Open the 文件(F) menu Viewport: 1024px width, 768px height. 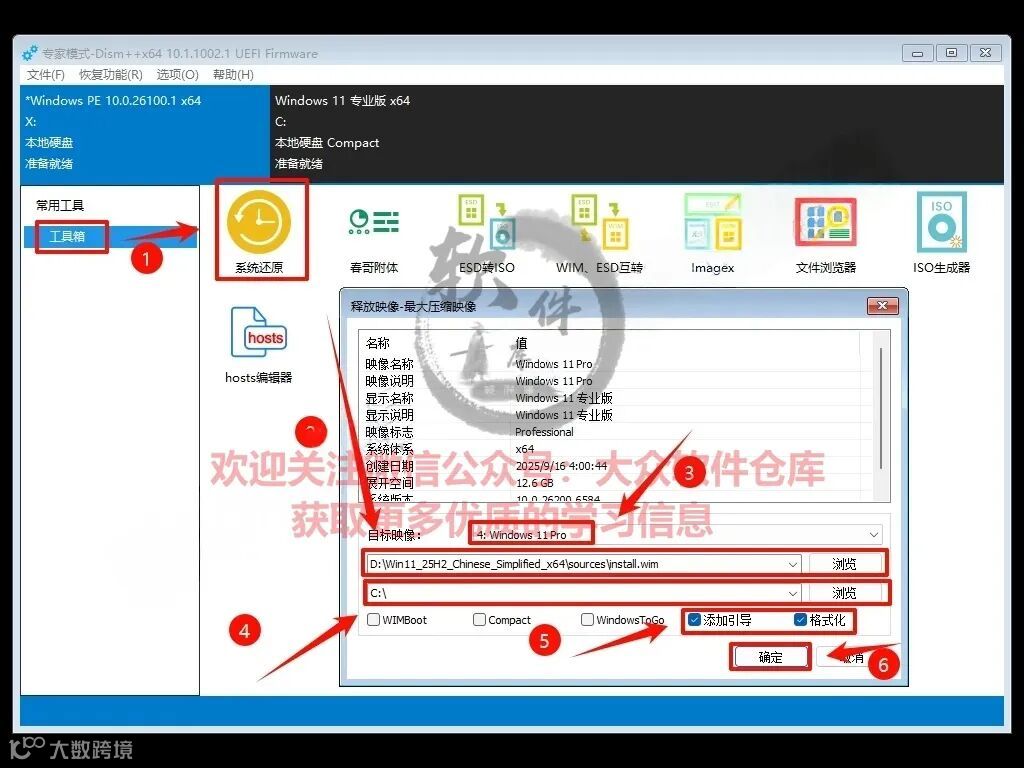[x=45, y=74]
